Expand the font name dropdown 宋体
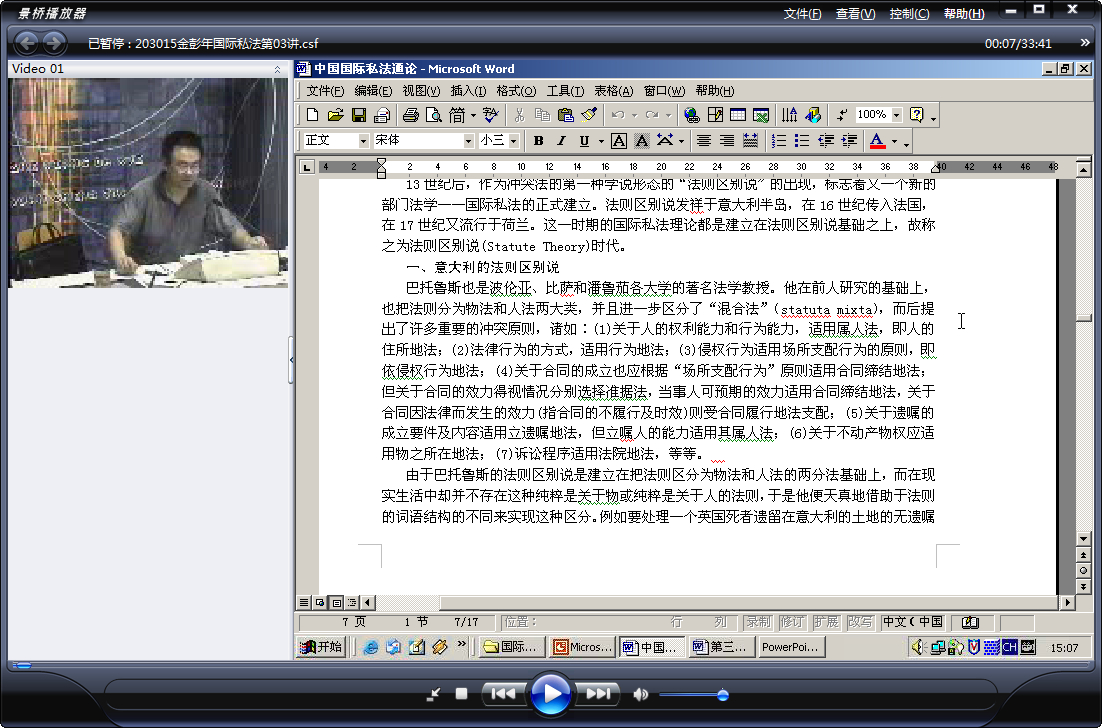The height and width of the screenshot is (728, 1102). point(468,141)
